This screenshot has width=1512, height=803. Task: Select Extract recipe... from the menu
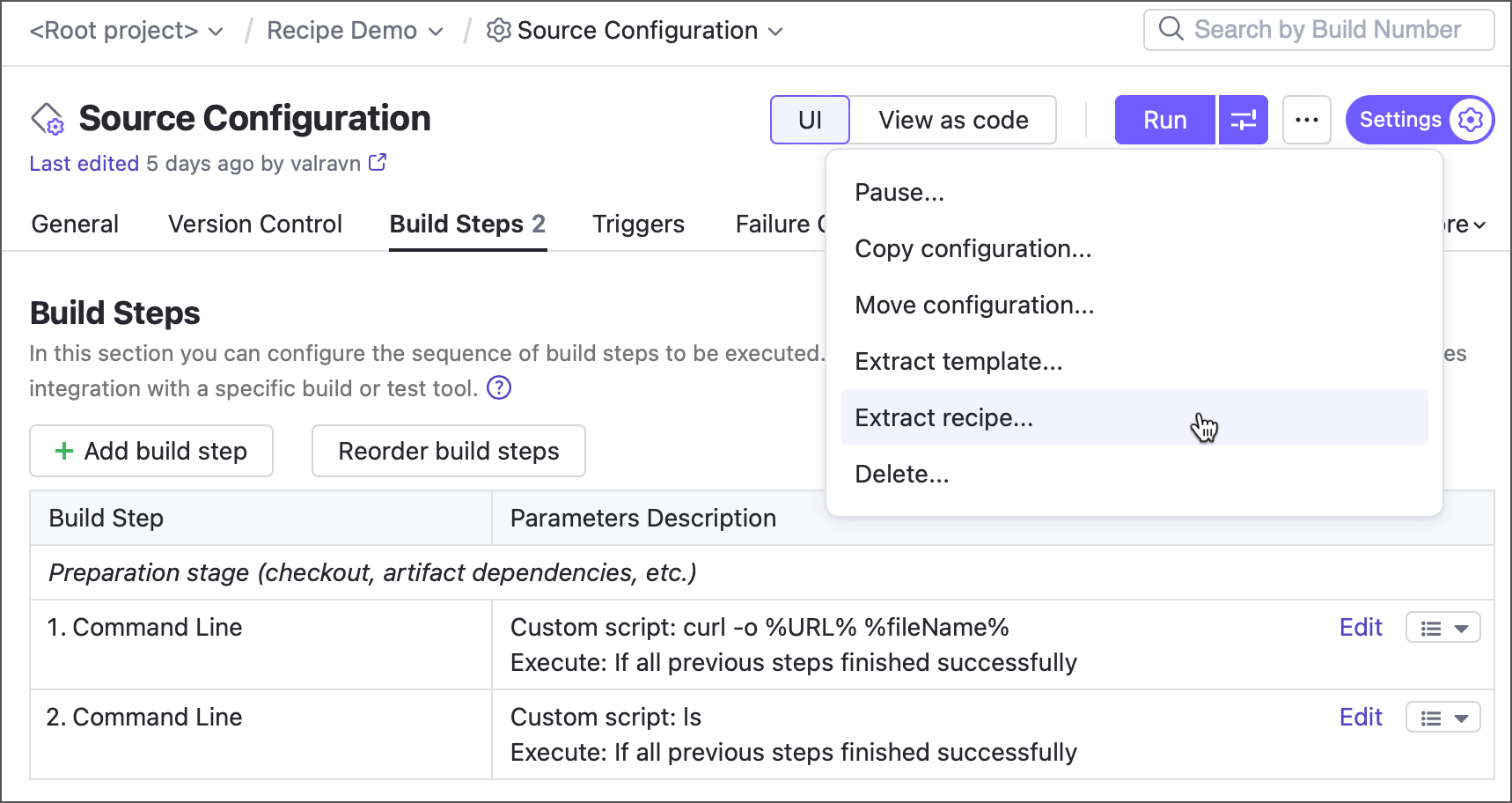pos(944,417)
